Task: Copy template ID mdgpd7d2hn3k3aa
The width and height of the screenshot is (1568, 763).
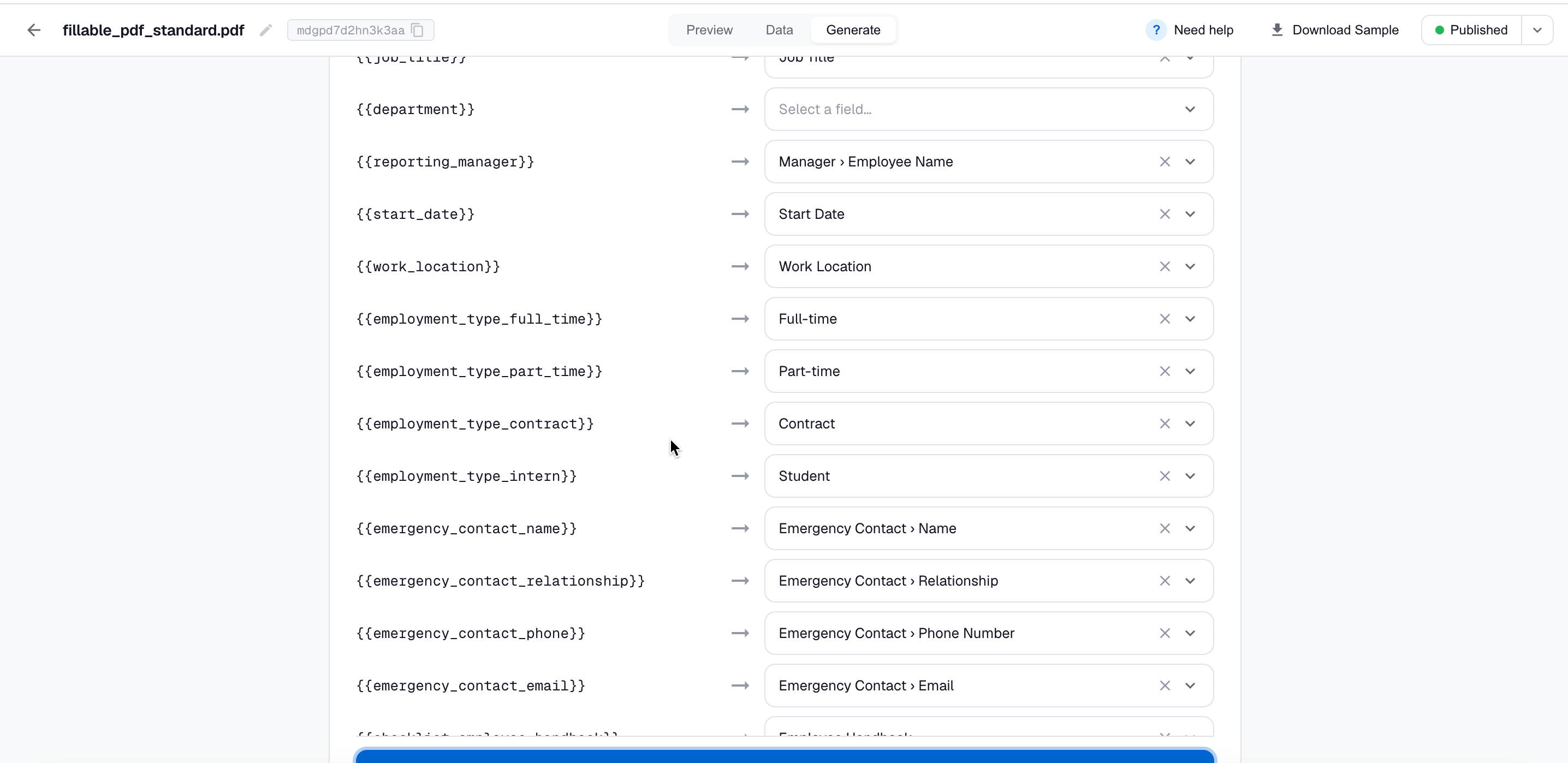Action: [418, 30]
